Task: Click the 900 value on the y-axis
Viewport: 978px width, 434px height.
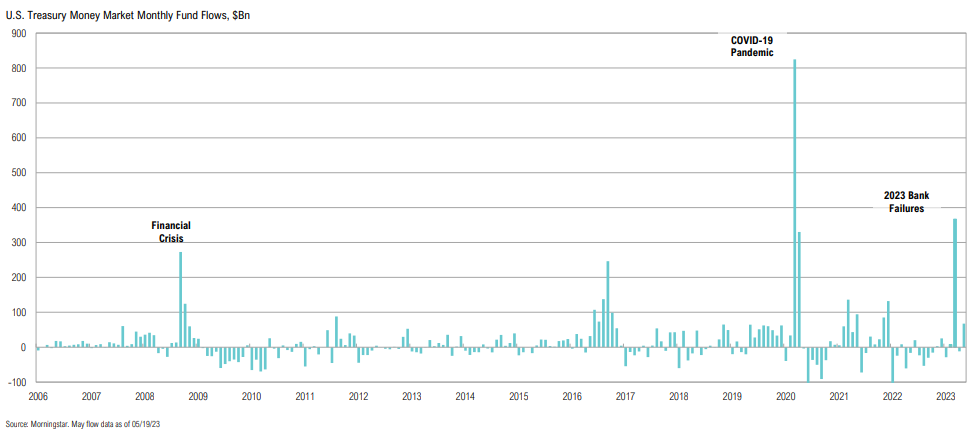Action: 18,33
